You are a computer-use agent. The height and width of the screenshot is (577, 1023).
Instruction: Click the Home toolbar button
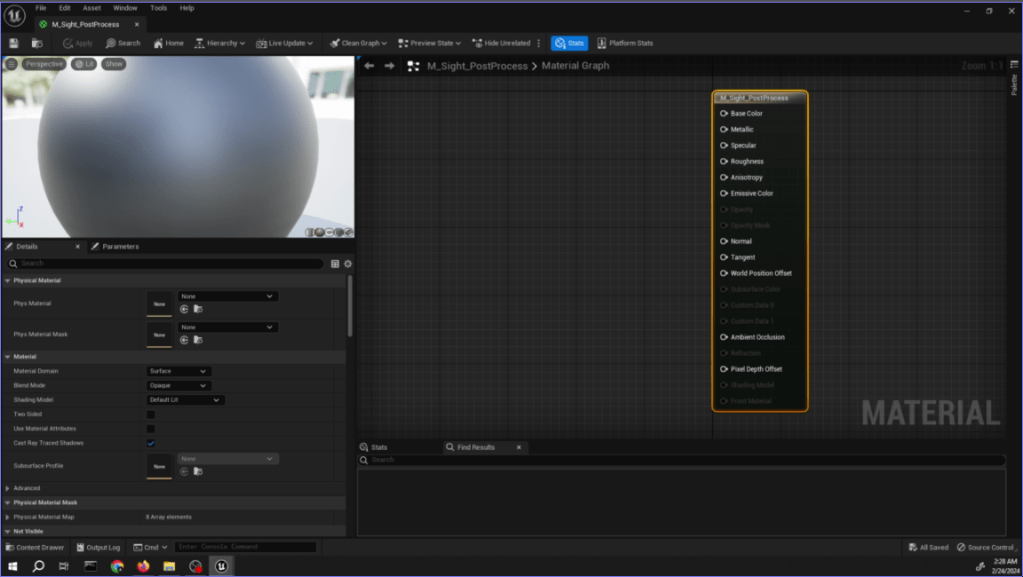168,43
